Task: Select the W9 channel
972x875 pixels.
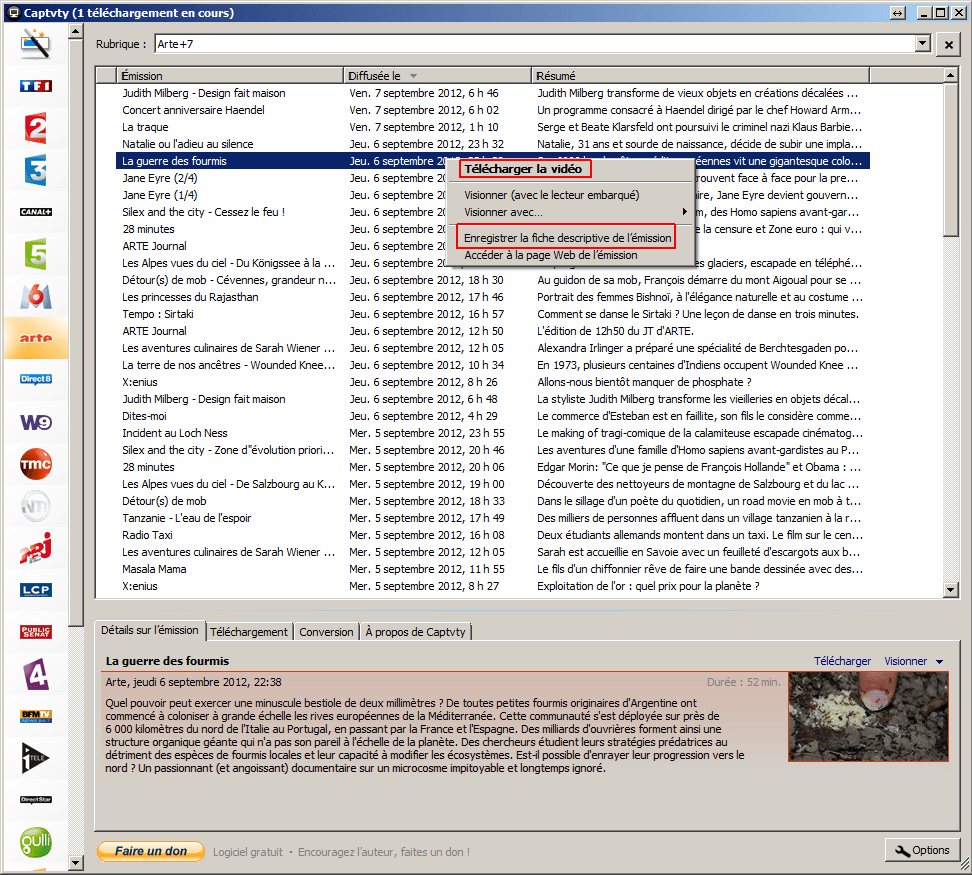Action: [35, 422]
